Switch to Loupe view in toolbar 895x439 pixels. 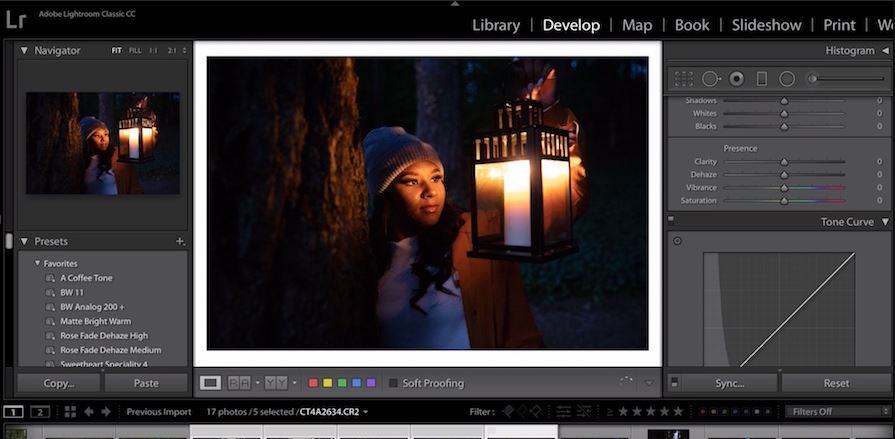point(210,383)
